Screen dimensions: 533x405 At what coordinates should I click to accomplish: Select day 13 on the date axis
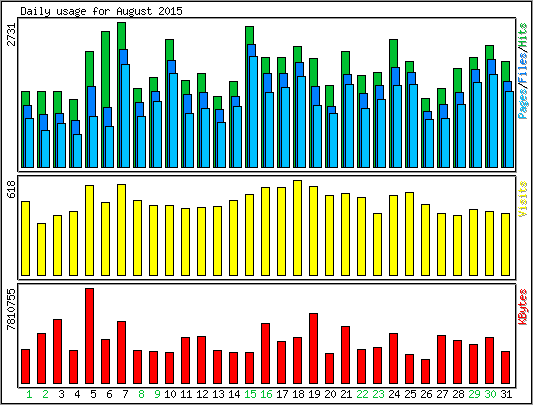218,394
